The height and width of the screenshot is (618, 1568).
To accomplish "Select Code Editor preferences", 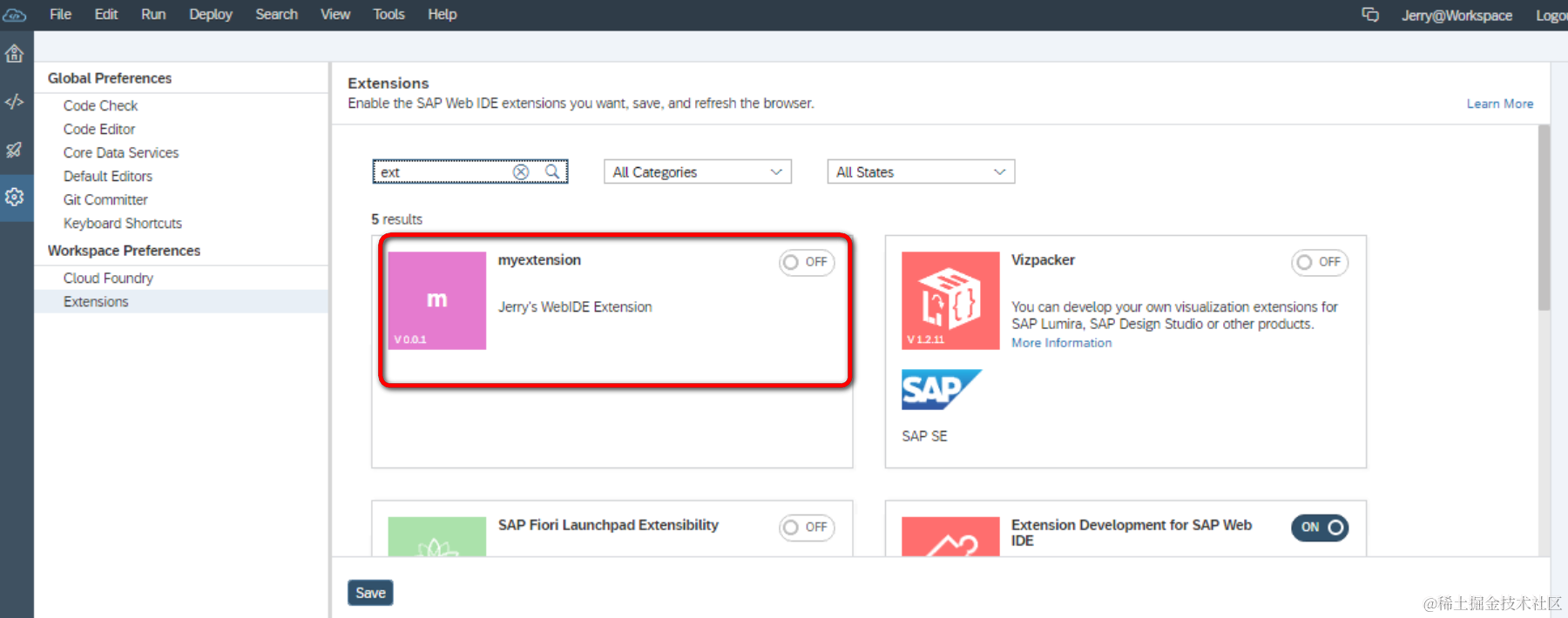I will (99, 129).
